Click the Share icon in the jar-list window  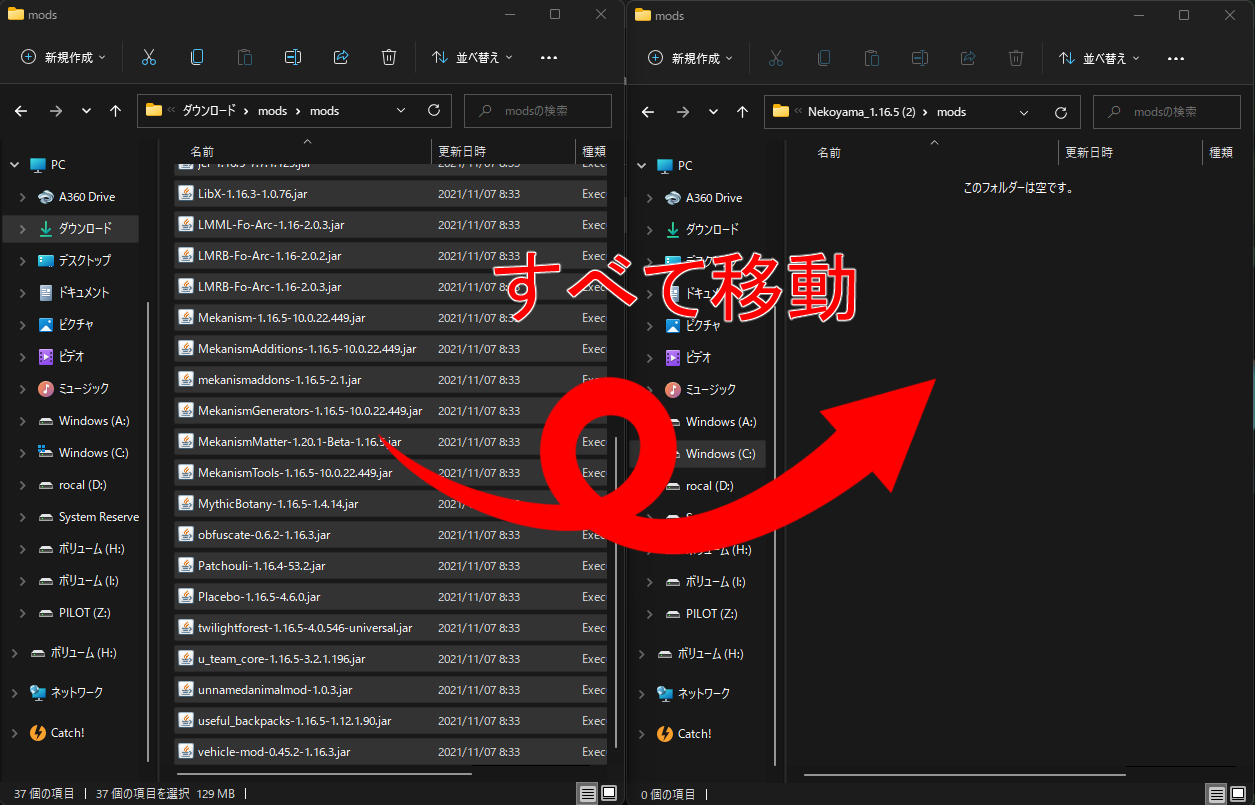pos(341,57)
